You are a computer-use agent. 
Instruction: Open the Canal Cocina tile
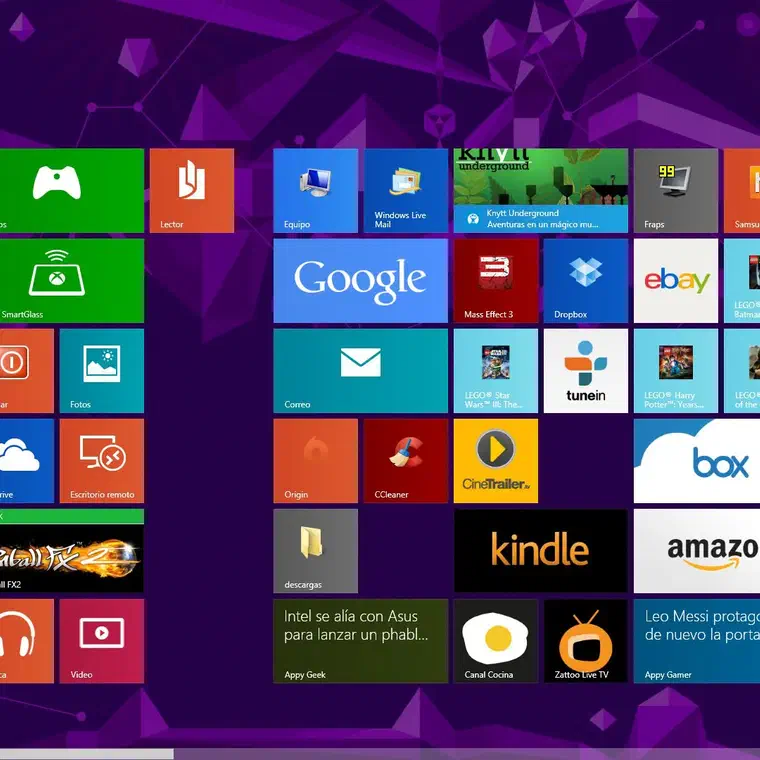click(496, 641)
